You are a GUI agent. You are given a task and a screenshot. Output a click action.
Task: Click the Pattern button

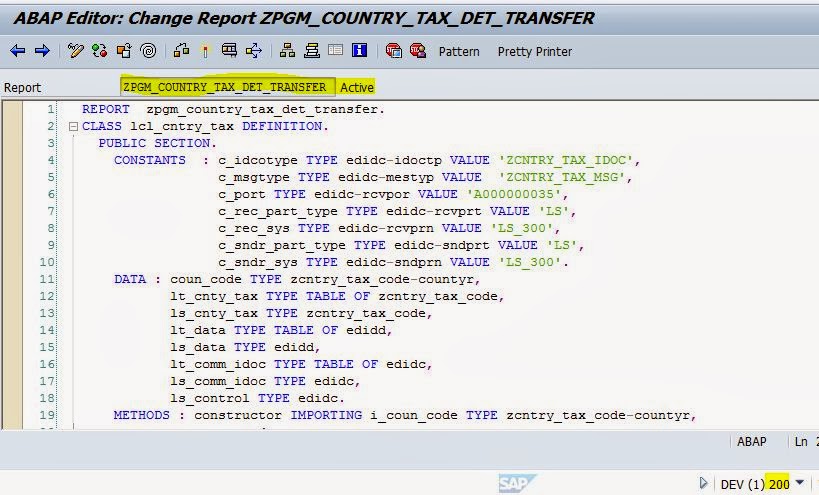(459, 52)
